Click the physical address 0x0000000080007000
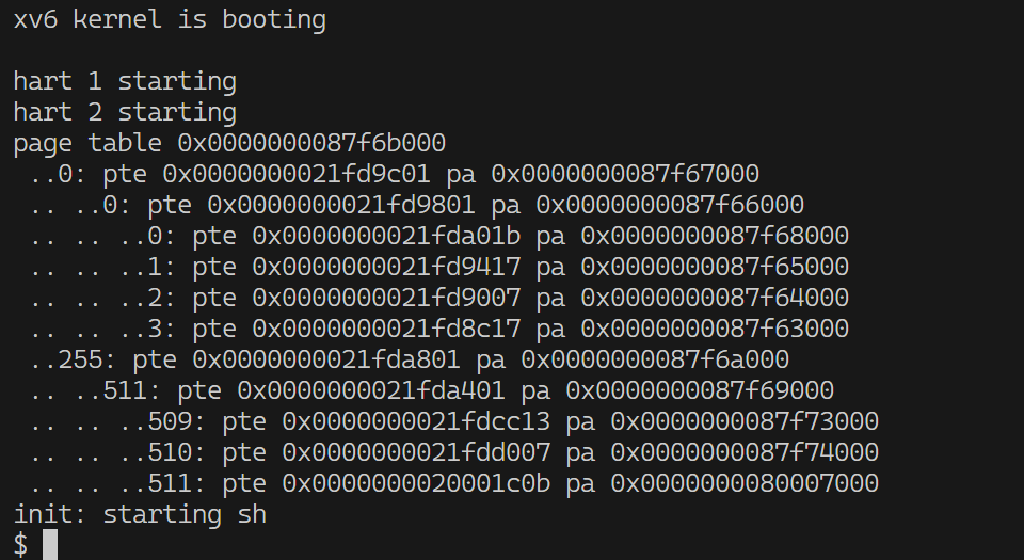Image resolution: width=1024 pixels, height=560 pixels. click(x=745, y=484)
